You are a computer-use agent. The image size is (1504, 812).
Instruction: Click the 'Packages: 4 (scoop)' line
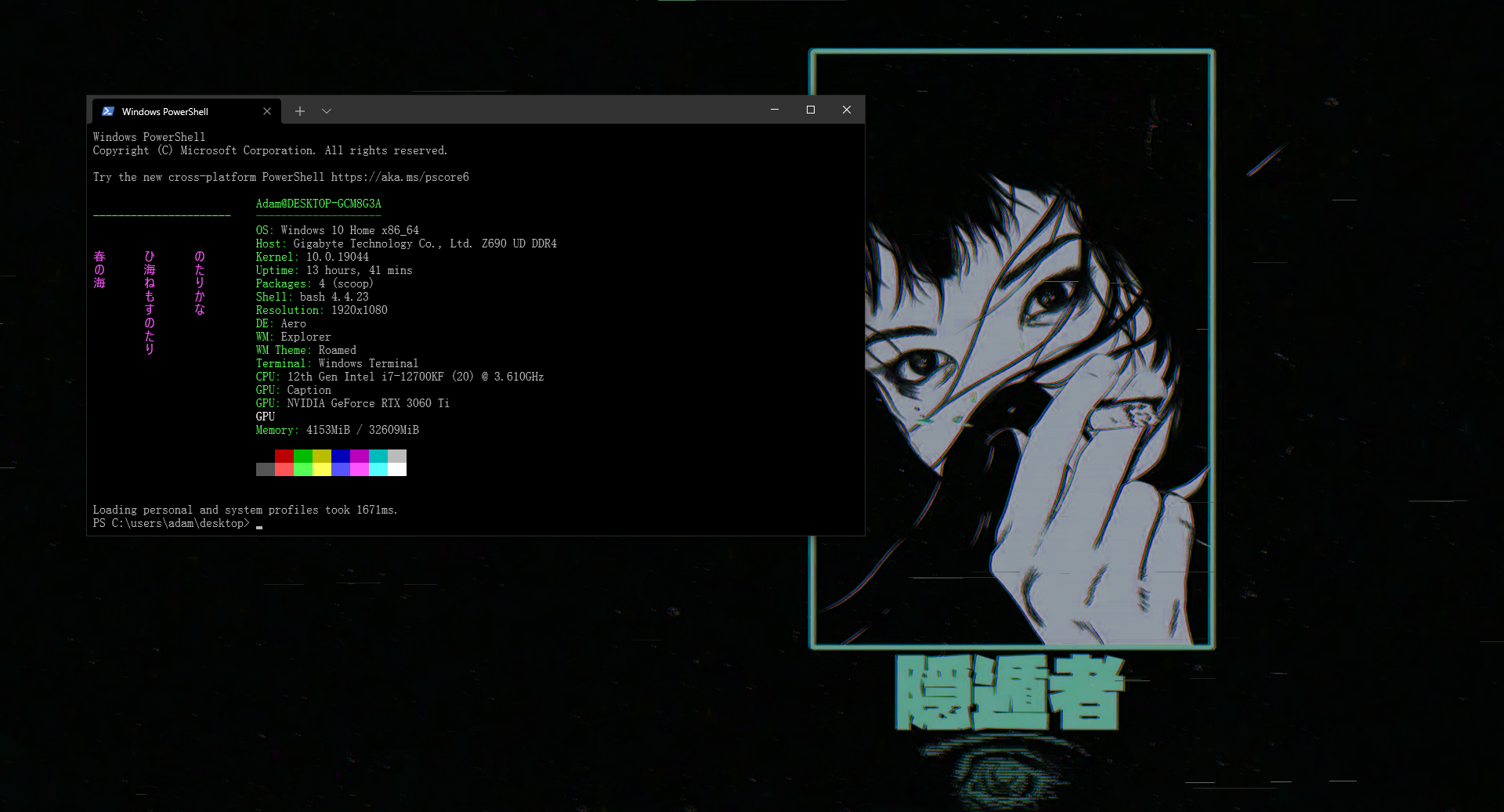tap(315, 283)
